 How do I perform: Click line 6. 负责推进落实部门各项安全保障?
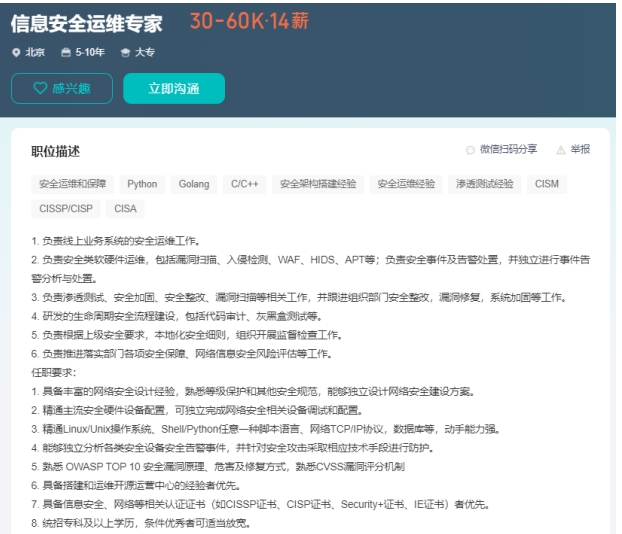(x=182, y=354)
